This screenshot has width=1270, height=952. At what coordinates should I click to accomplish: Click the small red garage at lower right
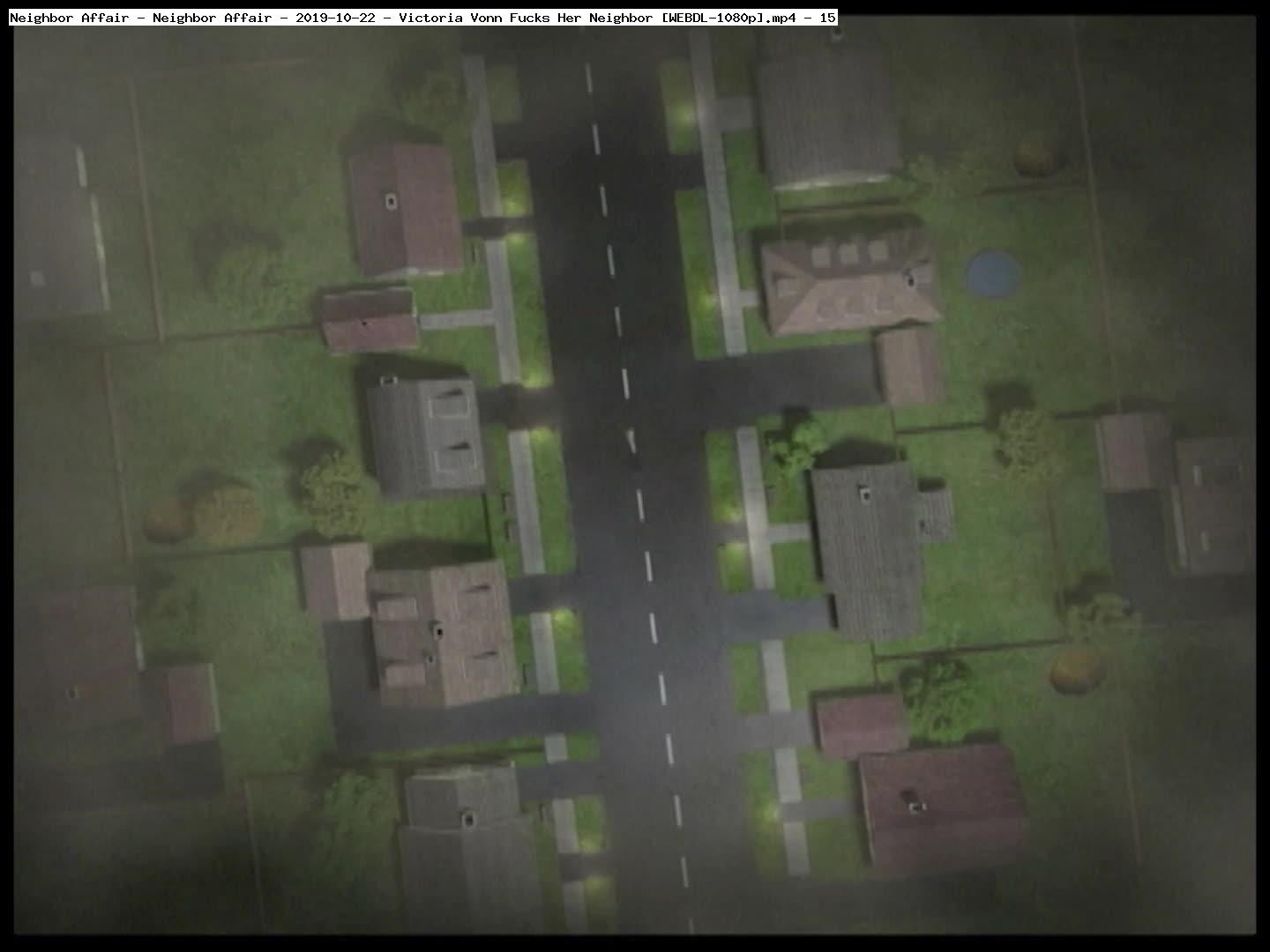coord(859,725)
